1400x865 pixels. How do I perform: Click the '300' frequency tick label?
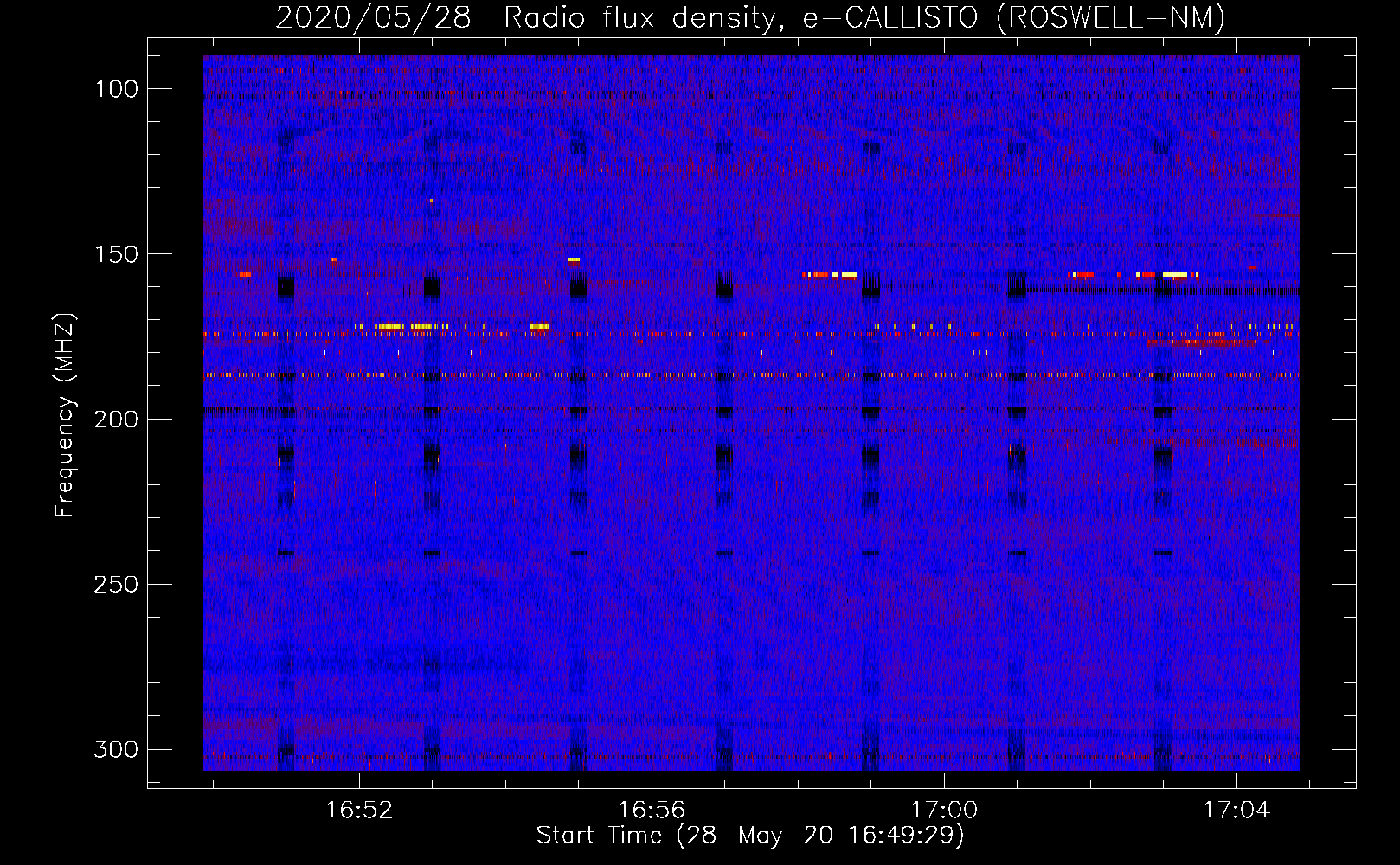tap(116, 749)
